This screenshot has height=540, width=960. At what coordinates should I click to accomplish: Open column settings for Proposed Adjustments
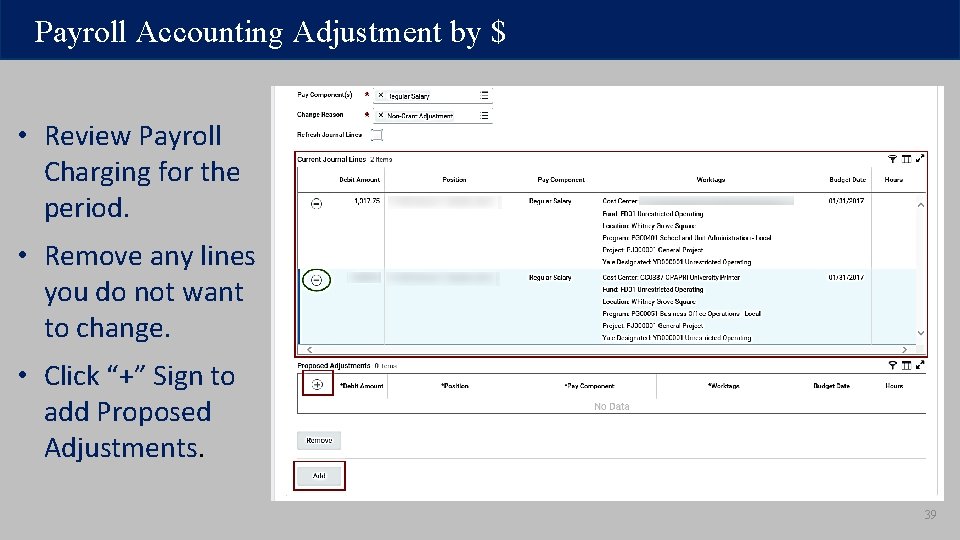(x=906, y=366)
